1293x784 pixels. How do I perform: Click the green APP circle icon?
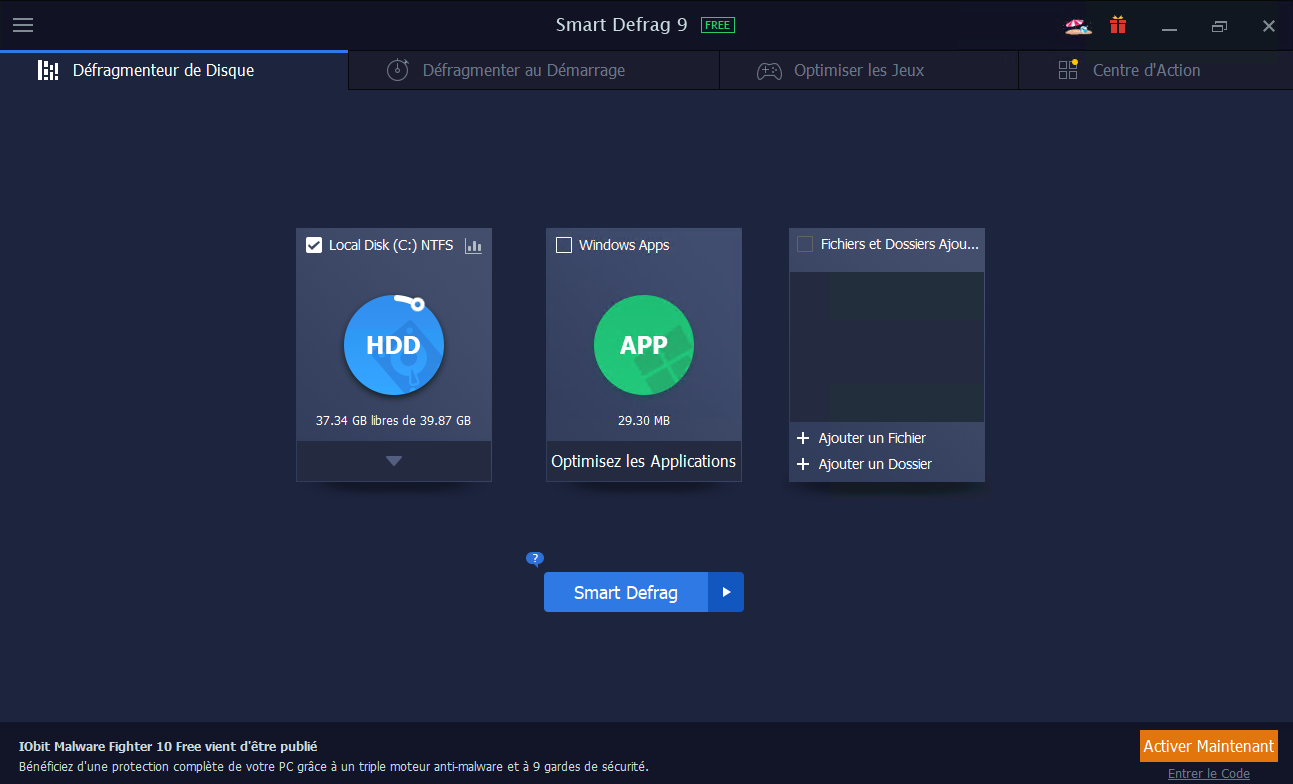[x=644, y=345]
